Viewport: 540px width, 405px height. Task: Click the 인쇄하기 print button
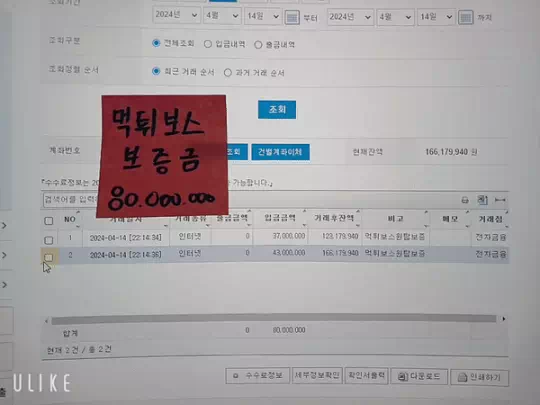479,377
